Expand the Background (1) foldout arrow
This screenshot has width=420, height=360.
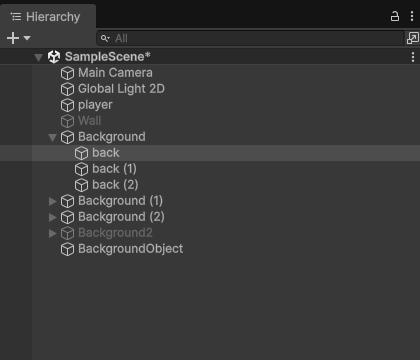[x=52, y=201]
